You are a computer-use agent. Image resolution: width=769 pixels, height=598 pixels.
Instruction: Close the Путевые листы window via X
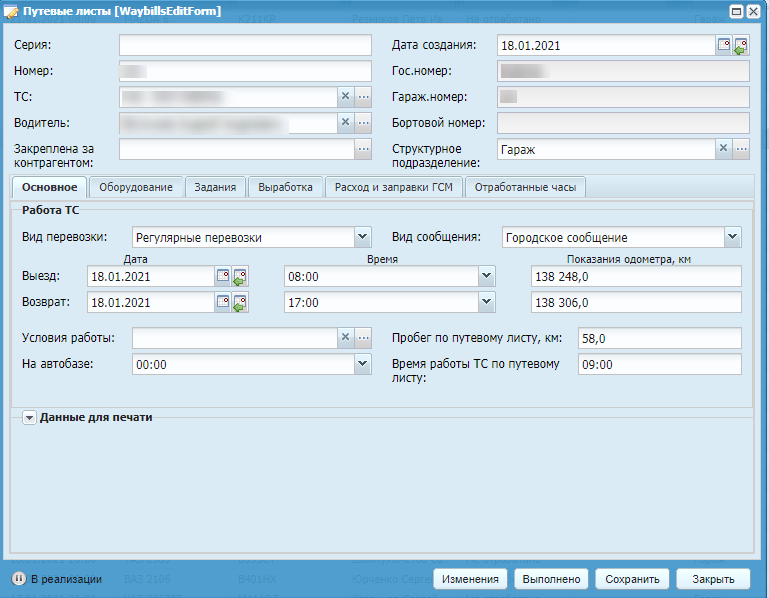point(753,11)
